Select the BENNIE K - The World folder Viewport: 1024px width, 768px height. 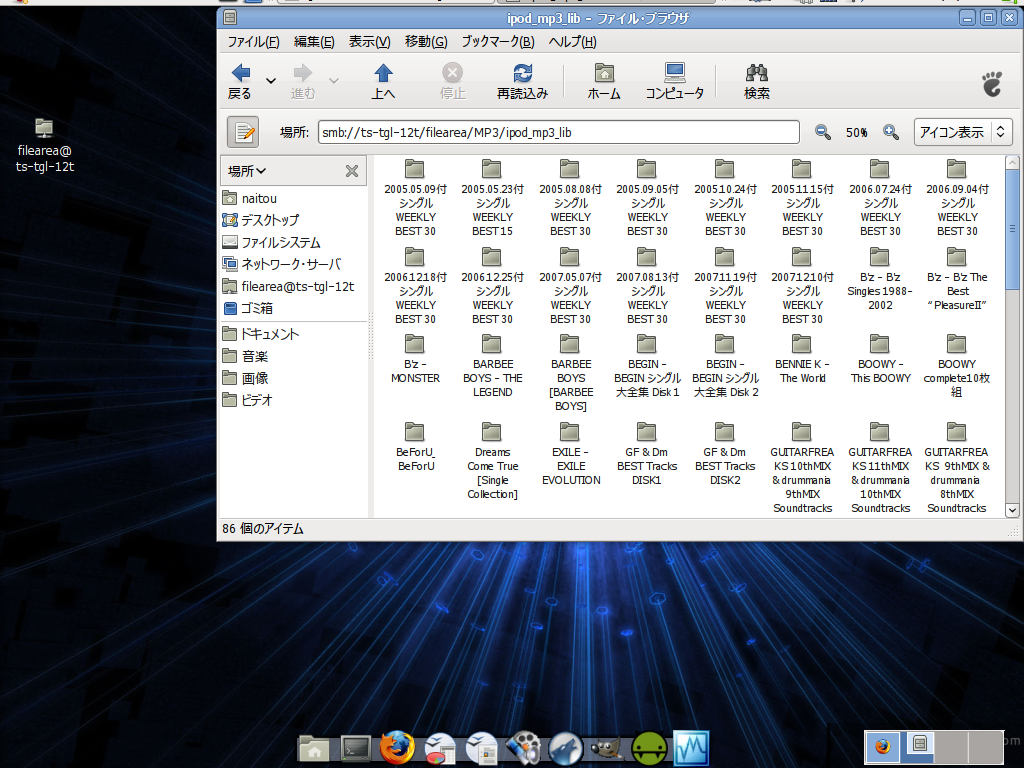(x=802, y=359)
